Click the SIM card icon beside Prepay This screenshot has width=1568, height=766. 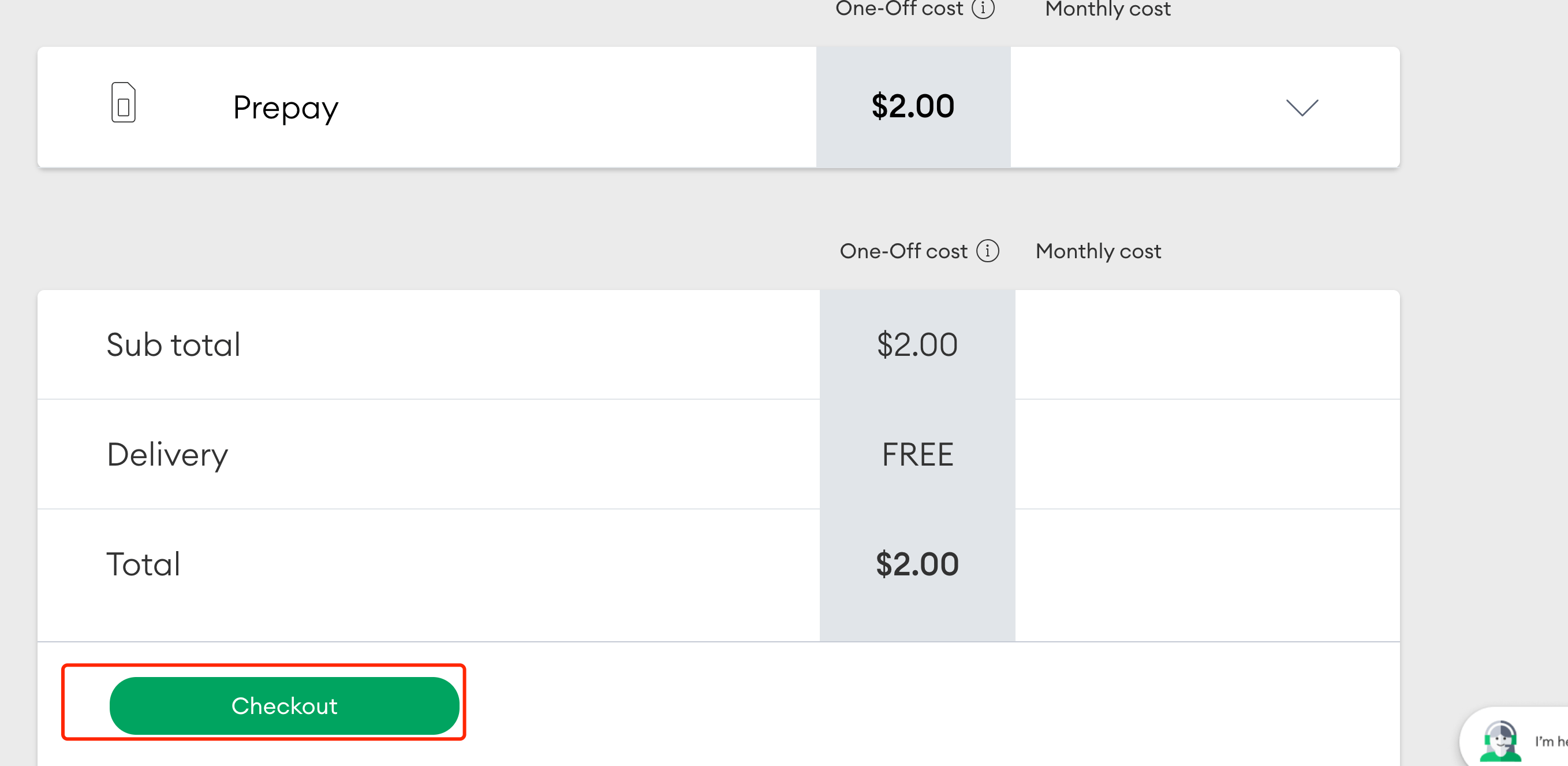(x=123, y=103)
